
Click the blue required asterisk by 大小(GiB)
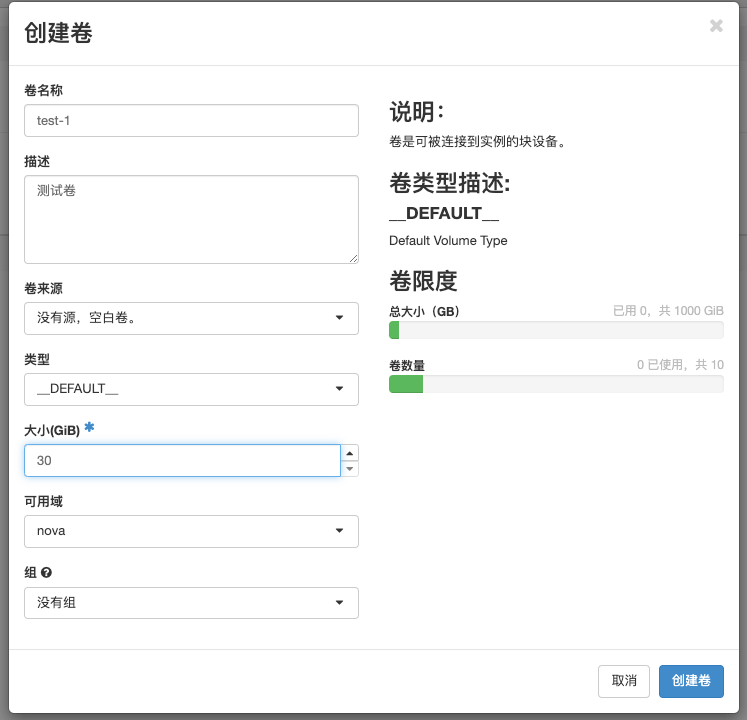[89, 427]
